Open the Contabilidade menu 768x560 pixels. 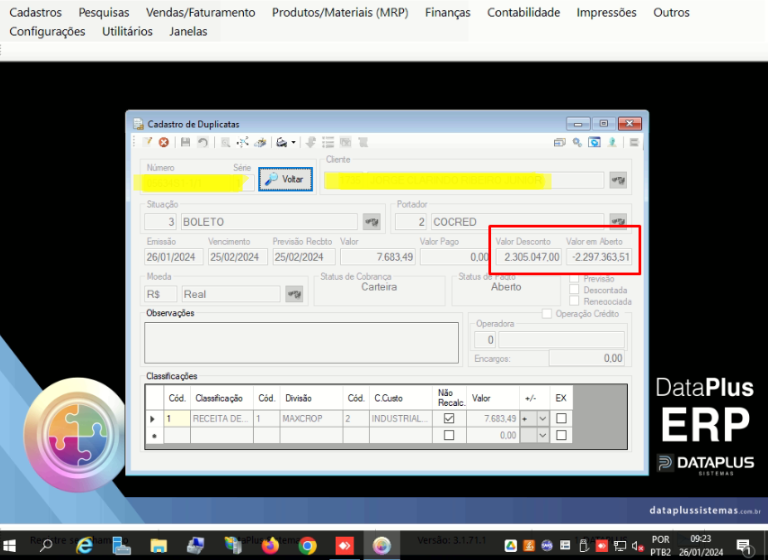tap(523, 12)
